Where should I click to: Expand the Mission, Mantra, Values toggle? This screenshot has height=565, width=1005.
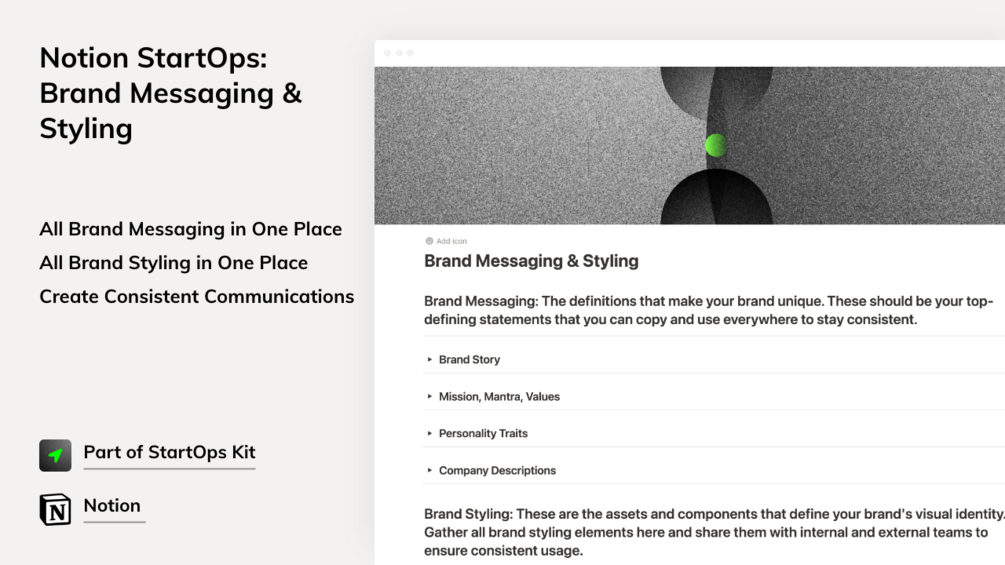[429, 397]
